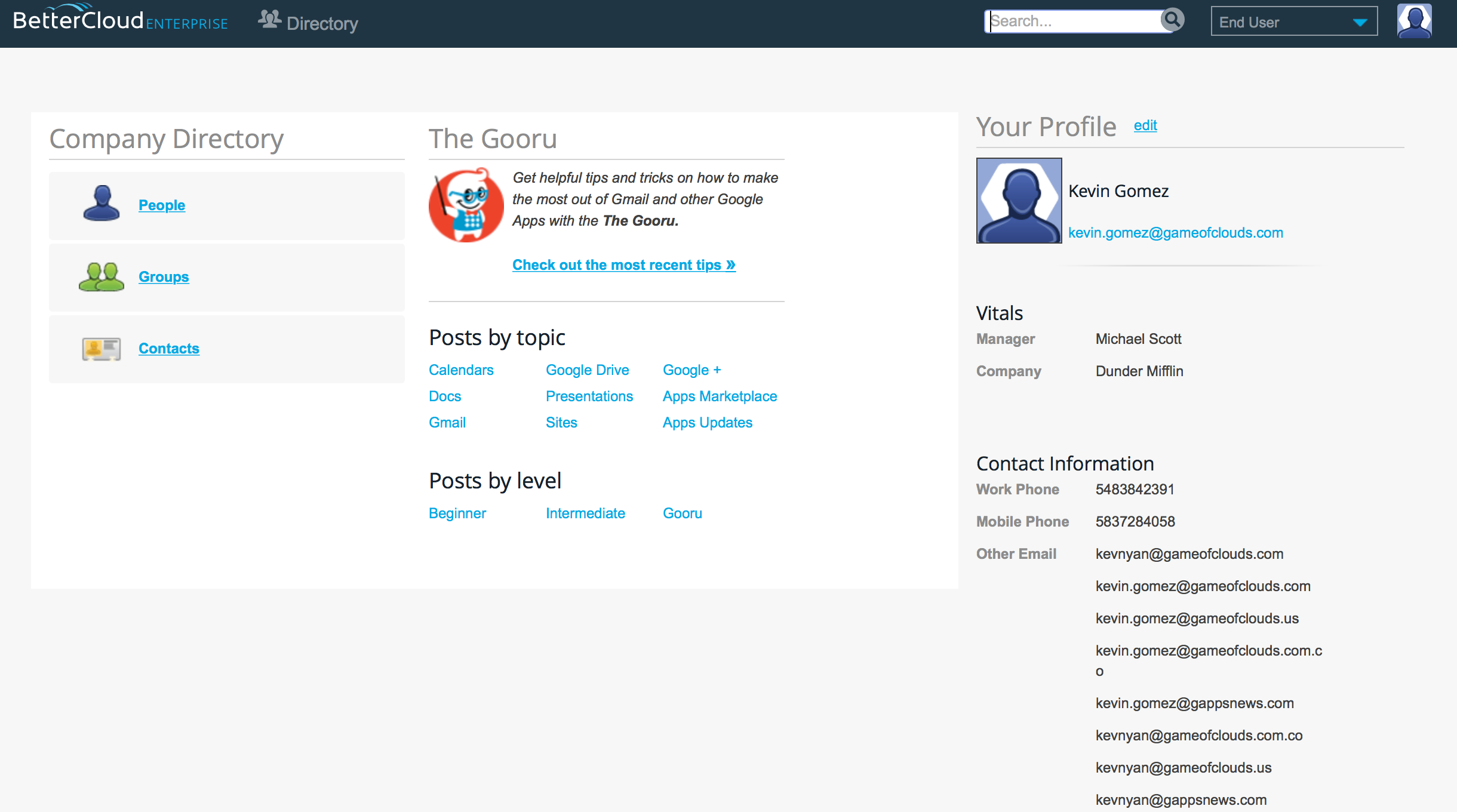Open Intermediate level posts
This screenshot has height=812, width=1457.
pyautogui.click(x=585, y=513)
